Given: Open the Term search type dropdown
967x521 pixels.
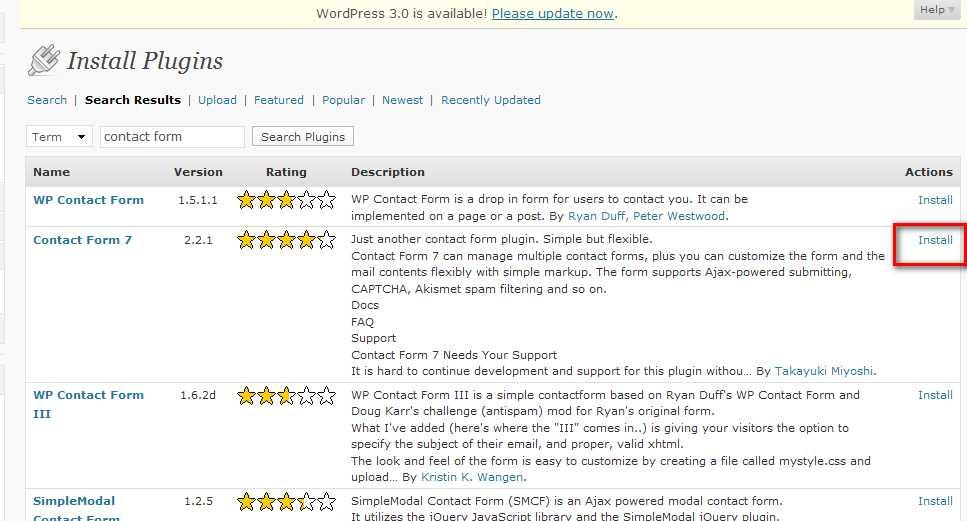Looking at the screenshot, I should (x=60, y=137).
